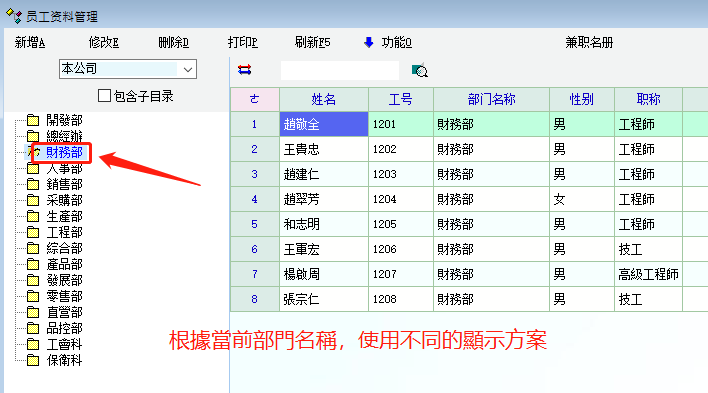The width and height of the screenshot is (708, 393).
Task: Select the 財務部 tree item
Action: click(x=64, y=152)
